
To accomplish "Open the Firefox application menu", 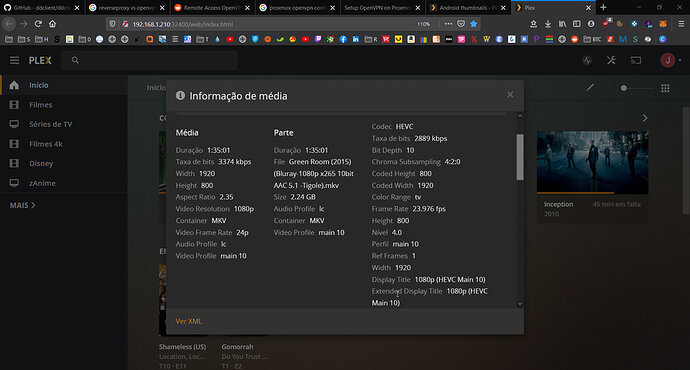I will pyautogui.click(x=681, y=24).
